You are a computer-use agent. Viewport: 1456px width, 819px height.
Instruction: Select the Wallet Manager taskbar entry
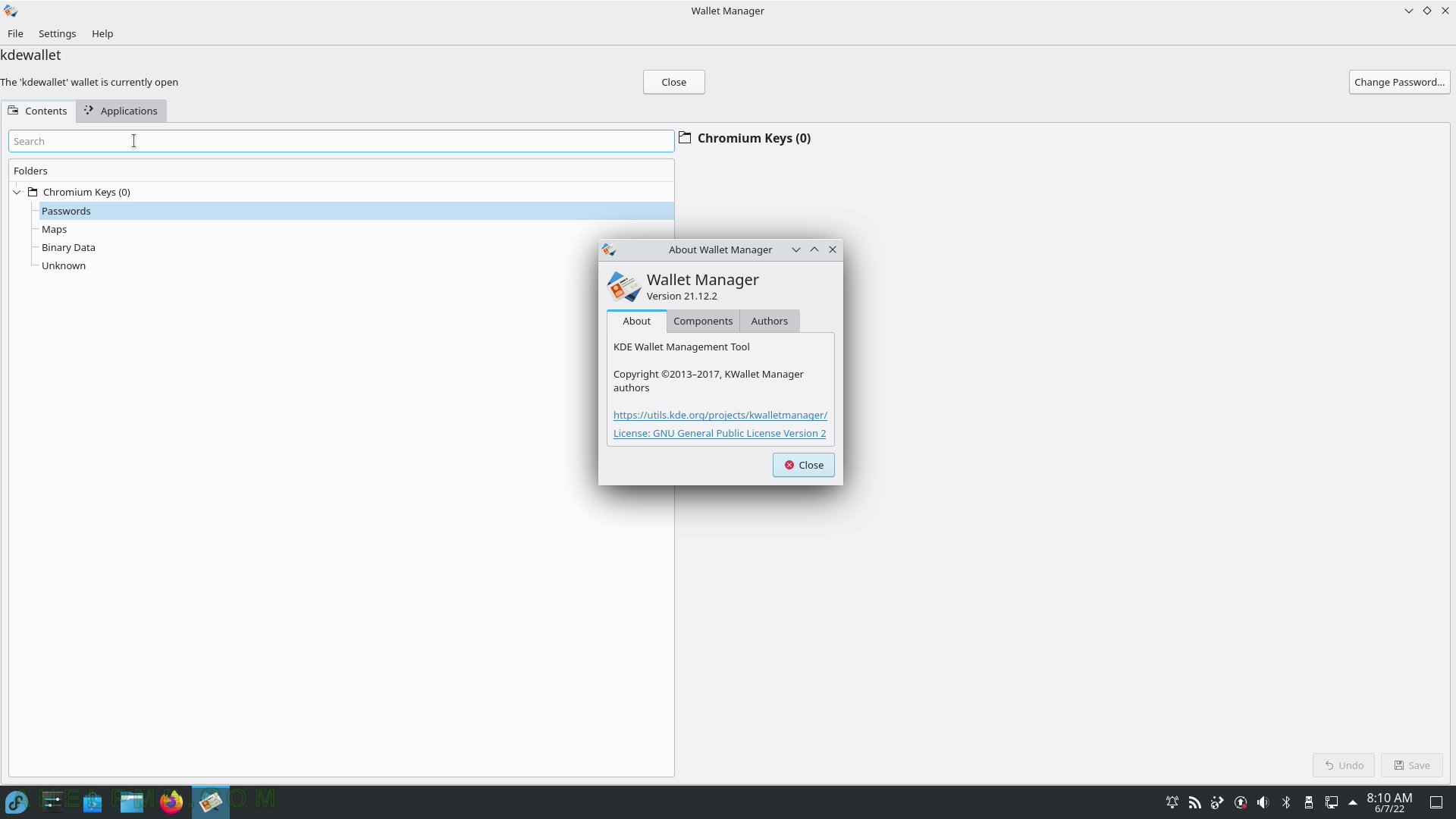coord(211,802)
